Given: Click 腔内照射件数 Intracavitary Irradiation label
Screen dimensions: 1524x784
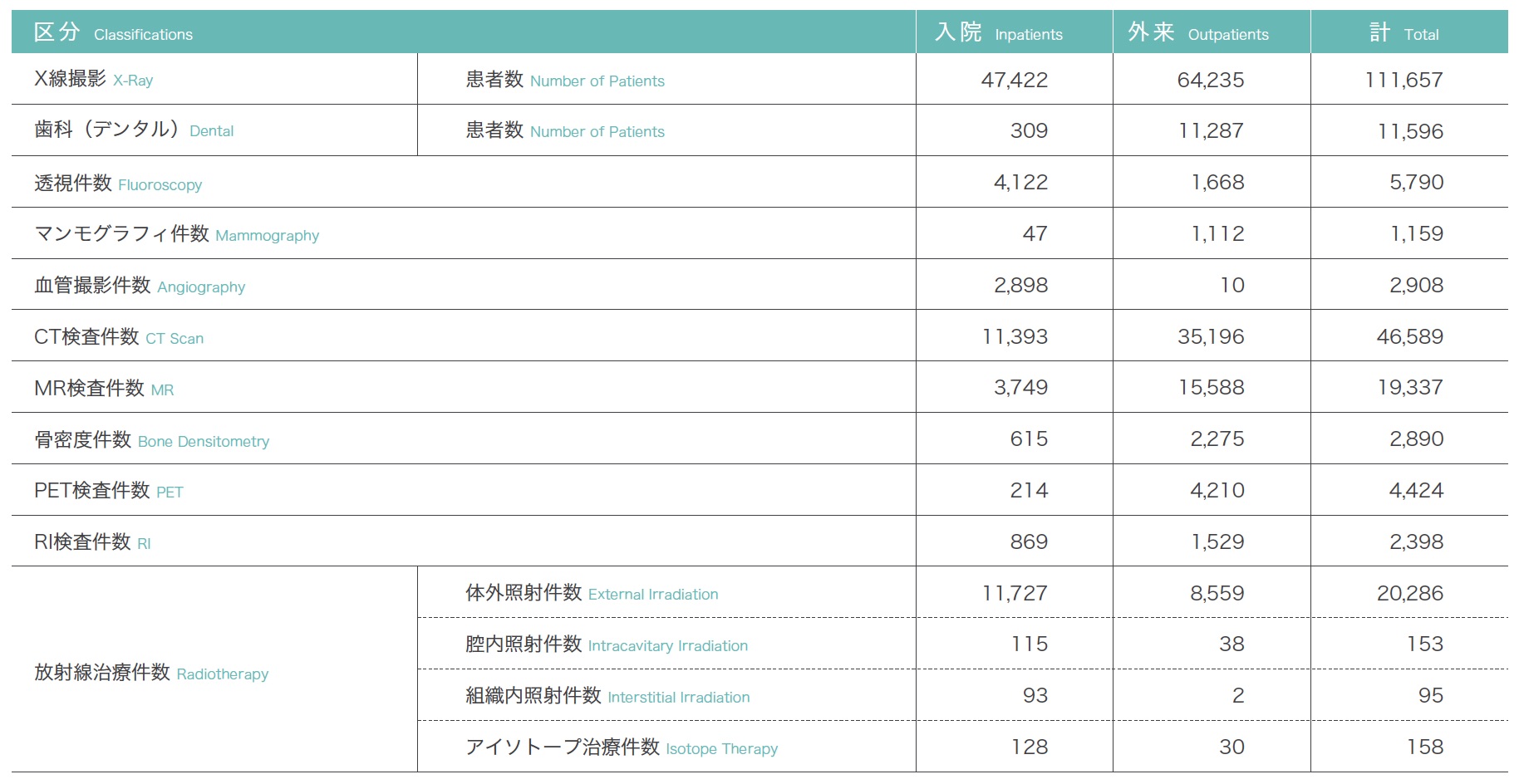Looking at the screenshot, I should (607, 644).
